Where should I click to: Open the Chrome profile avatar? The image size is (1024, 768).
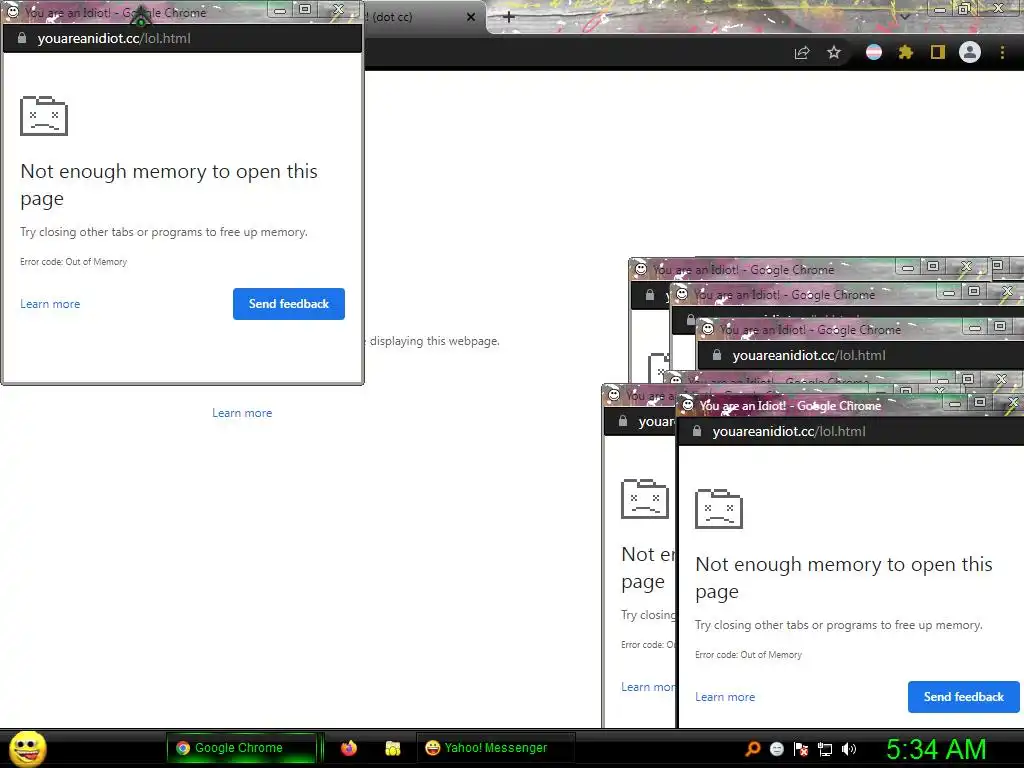[970, 52]
